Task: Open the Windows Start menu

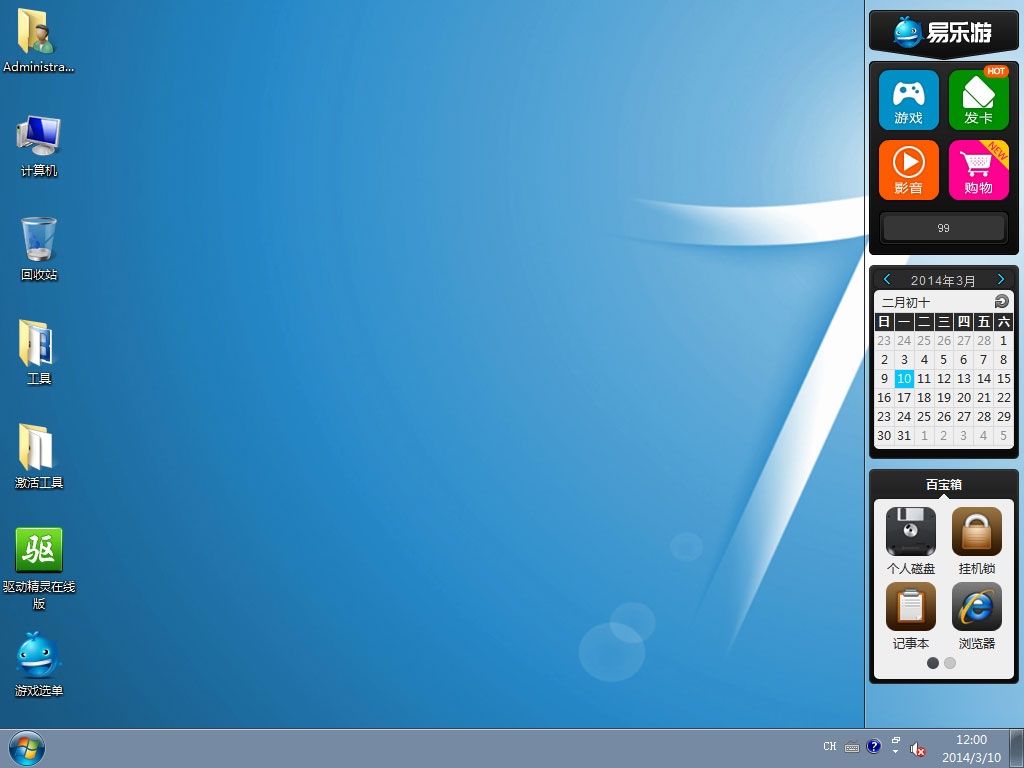Action: pos(26,747)
